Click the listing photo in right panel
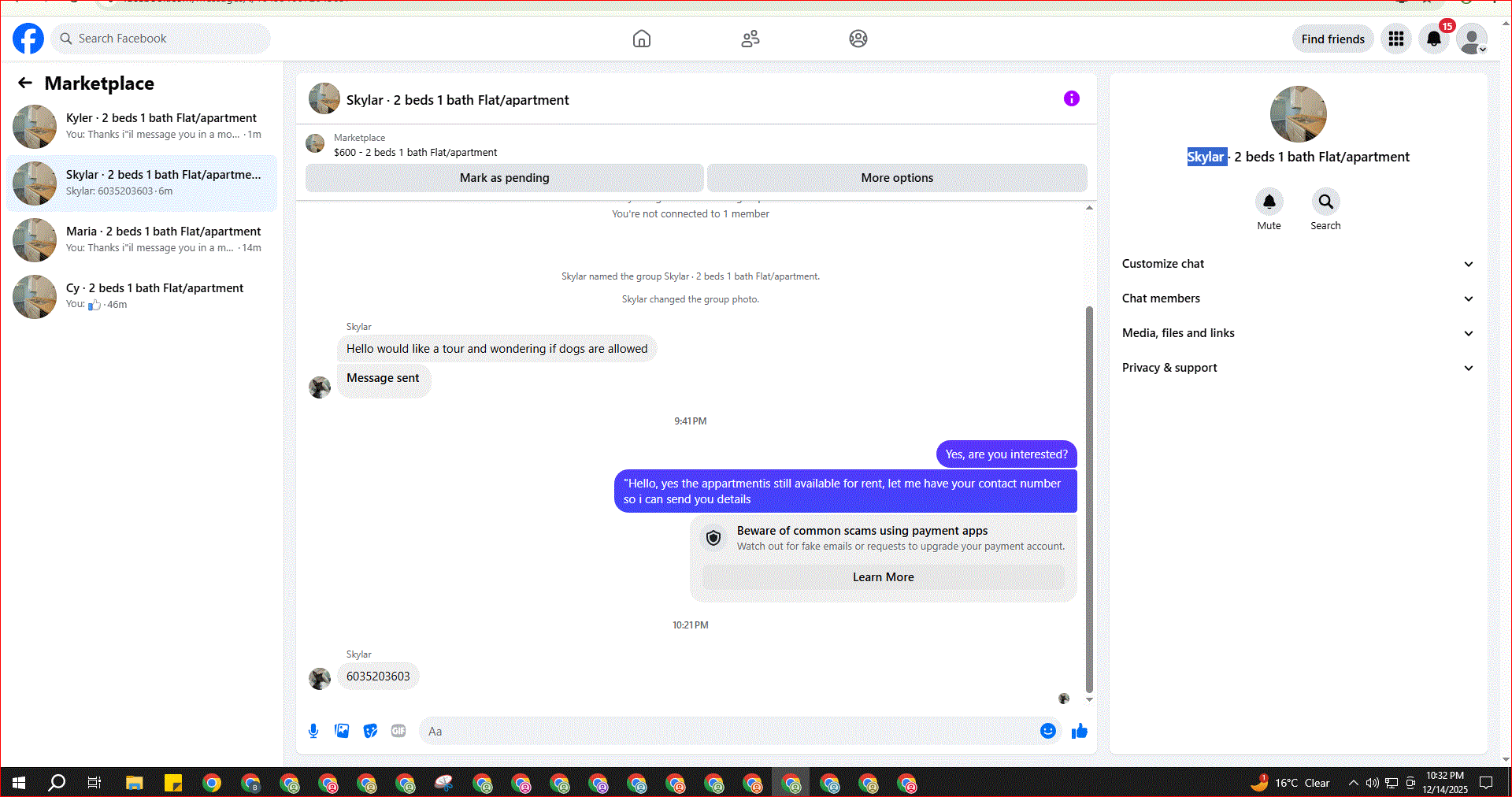This screenshot has width=1512, height=797. [x=1298, y=114]
